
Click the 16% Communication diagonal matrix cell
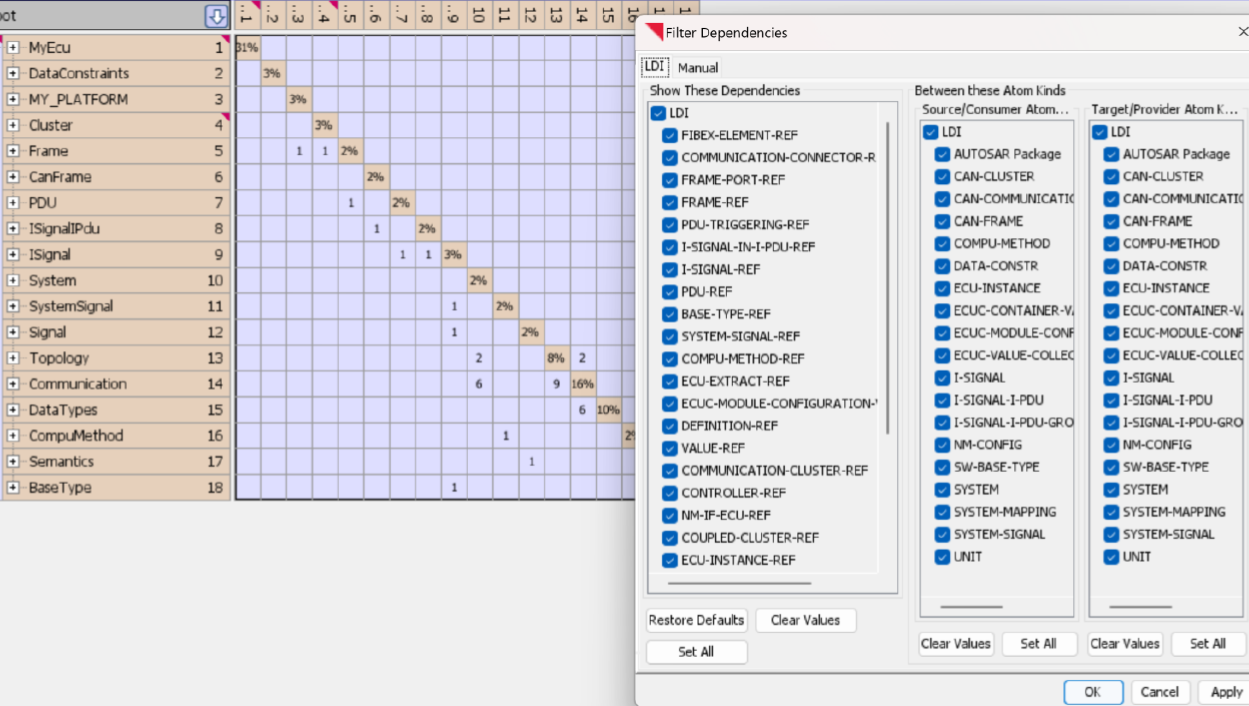click(x=583, y=384)
